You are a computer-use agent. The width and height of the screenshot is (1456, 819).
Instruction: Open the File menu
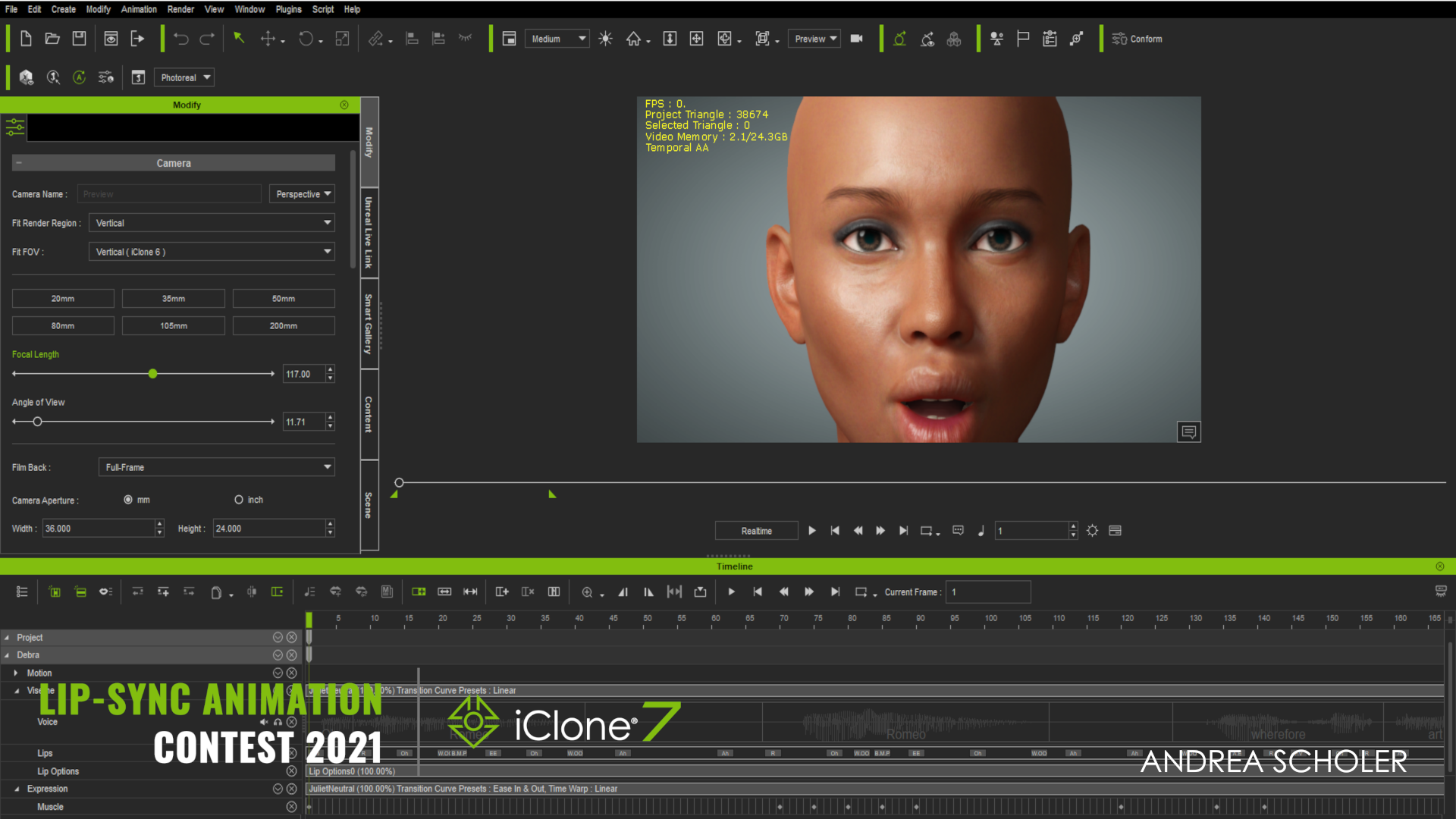click(x=11, y=9)
